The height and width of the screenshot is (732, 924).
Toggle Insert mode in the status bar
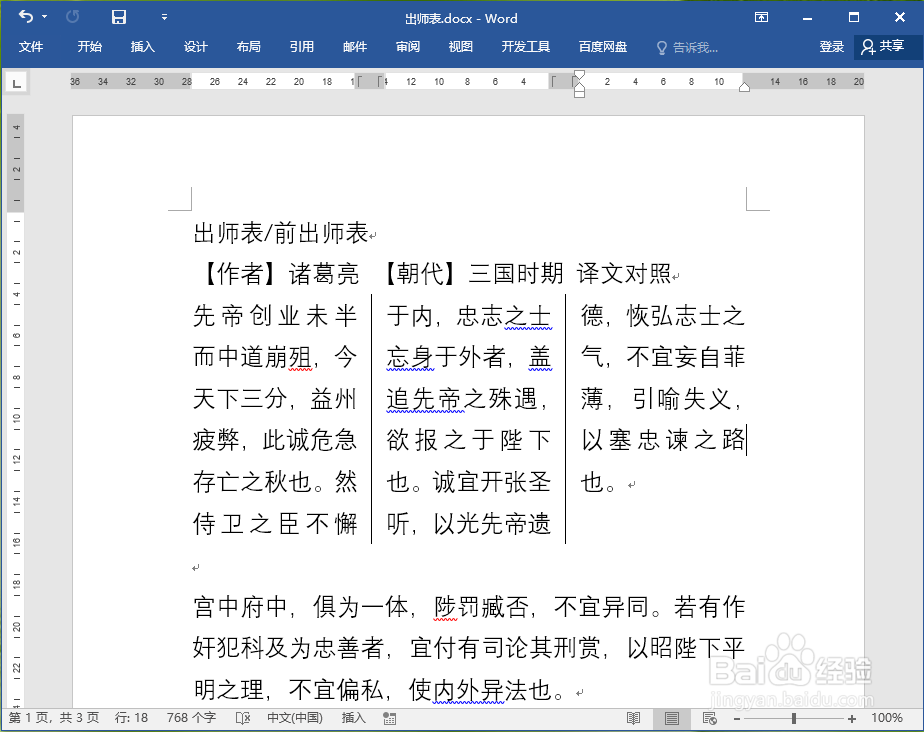(x=352, y=718)
